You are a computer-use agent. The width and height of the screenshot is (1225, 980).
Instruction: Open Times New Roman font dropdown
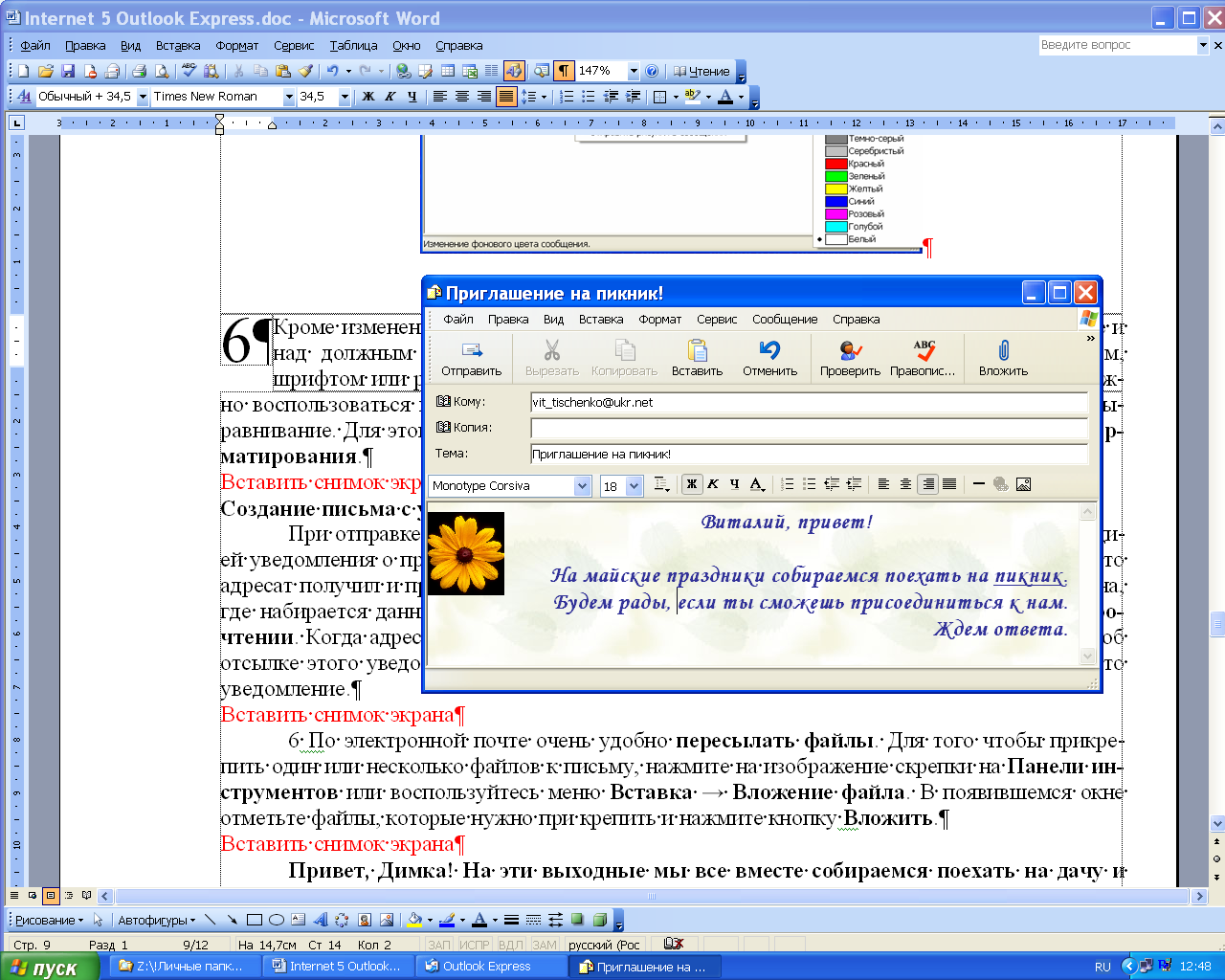(288, 97)
